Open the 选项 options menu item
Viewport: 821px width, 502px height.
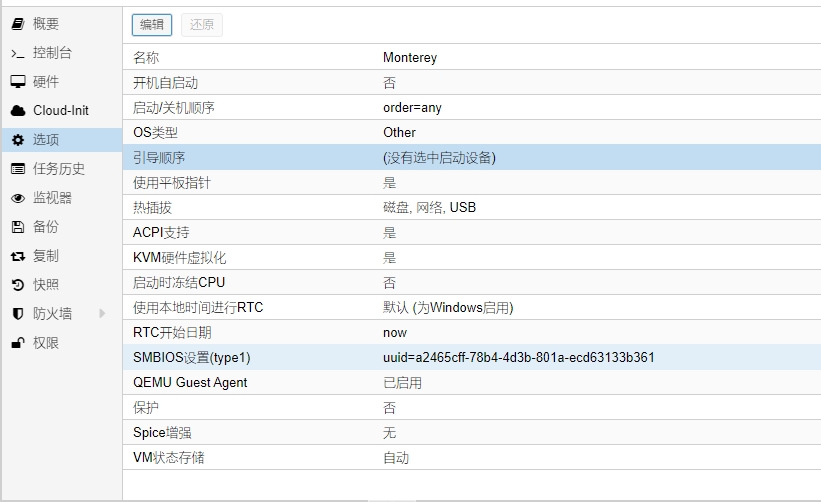point(46,140)
